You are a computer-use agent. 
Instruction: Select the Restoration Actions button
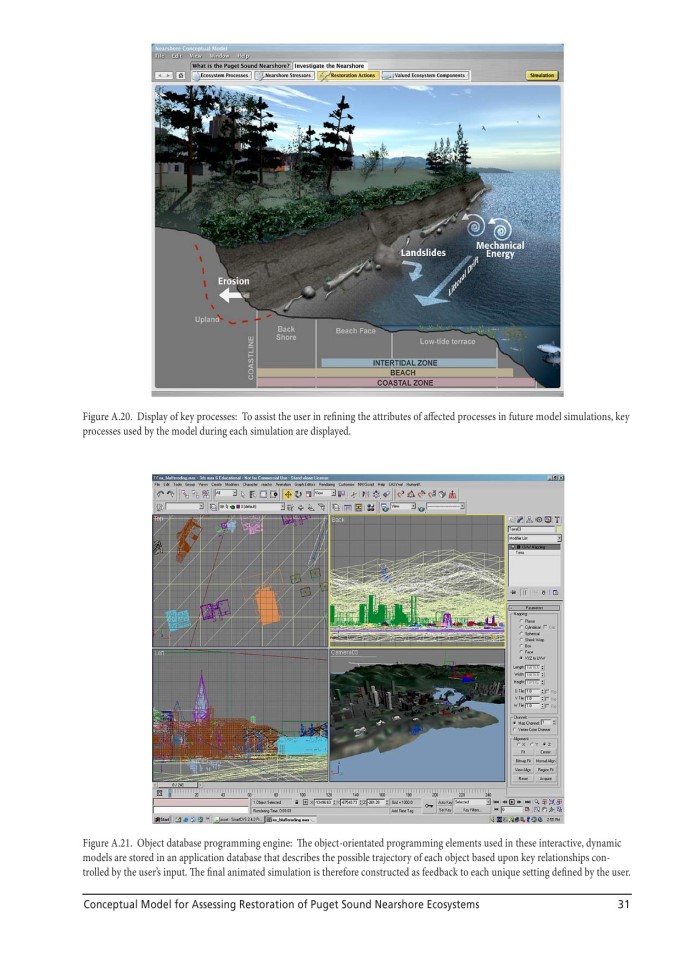pos(348,75)
